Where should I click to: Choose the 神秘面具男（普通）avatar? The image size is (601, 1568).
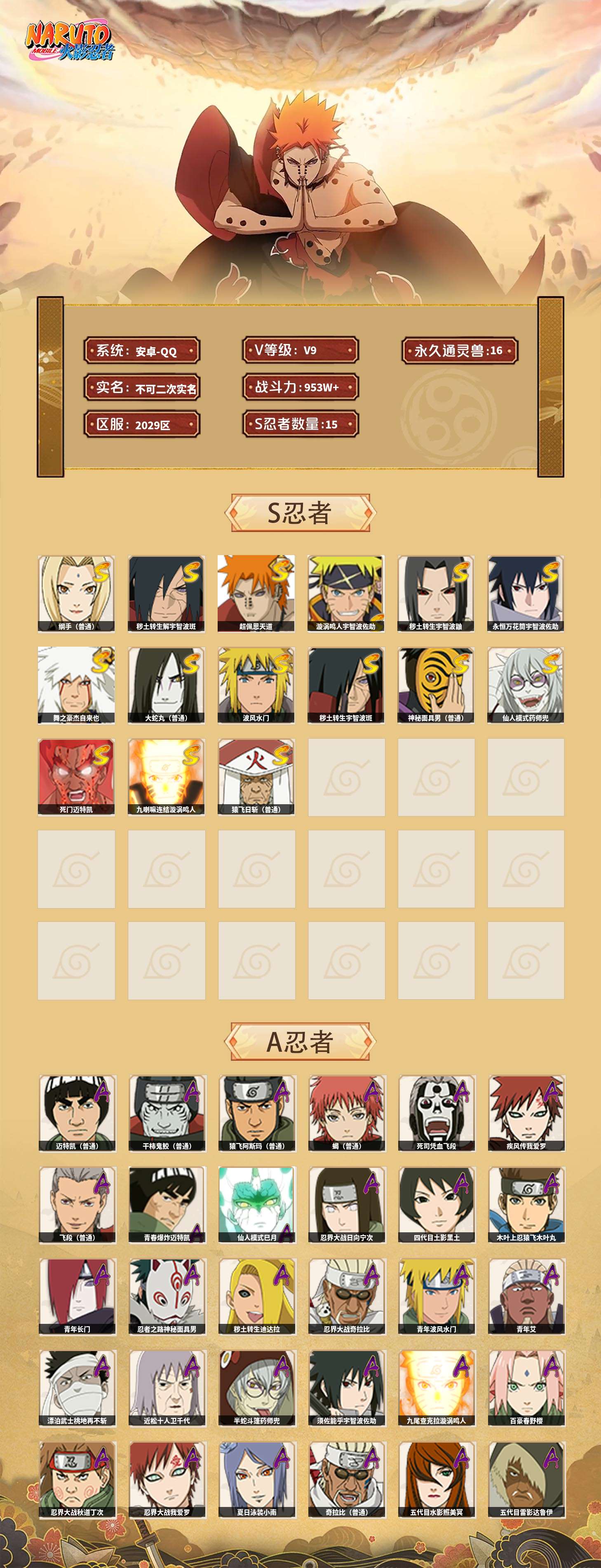point(436,685)
